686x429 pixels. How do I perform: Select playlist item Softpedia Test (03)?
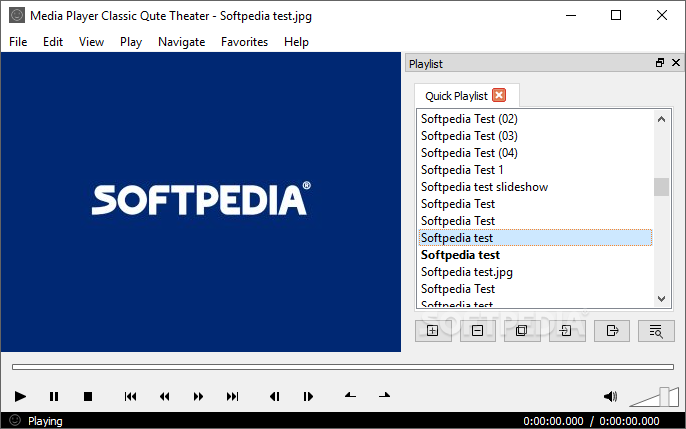tap(535, 136)
